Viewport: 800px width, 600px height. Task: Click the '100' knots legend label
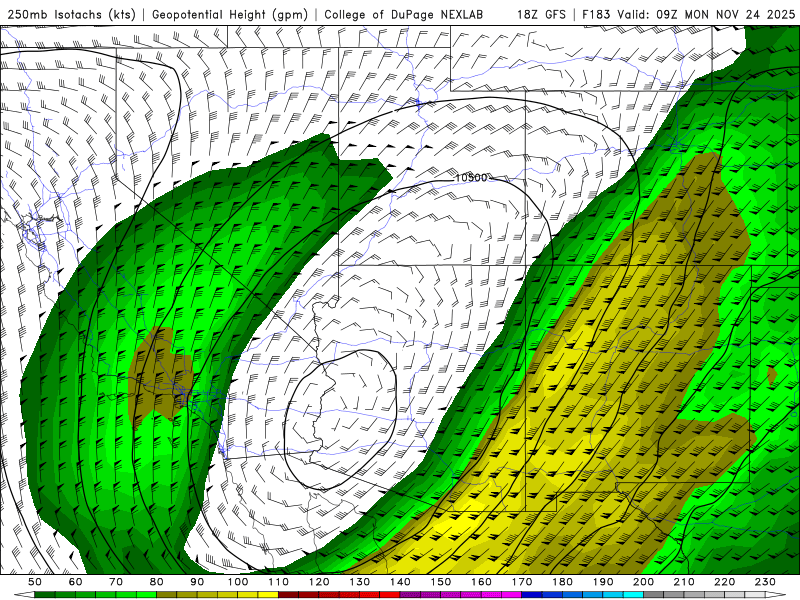click(x=238, y=582)
